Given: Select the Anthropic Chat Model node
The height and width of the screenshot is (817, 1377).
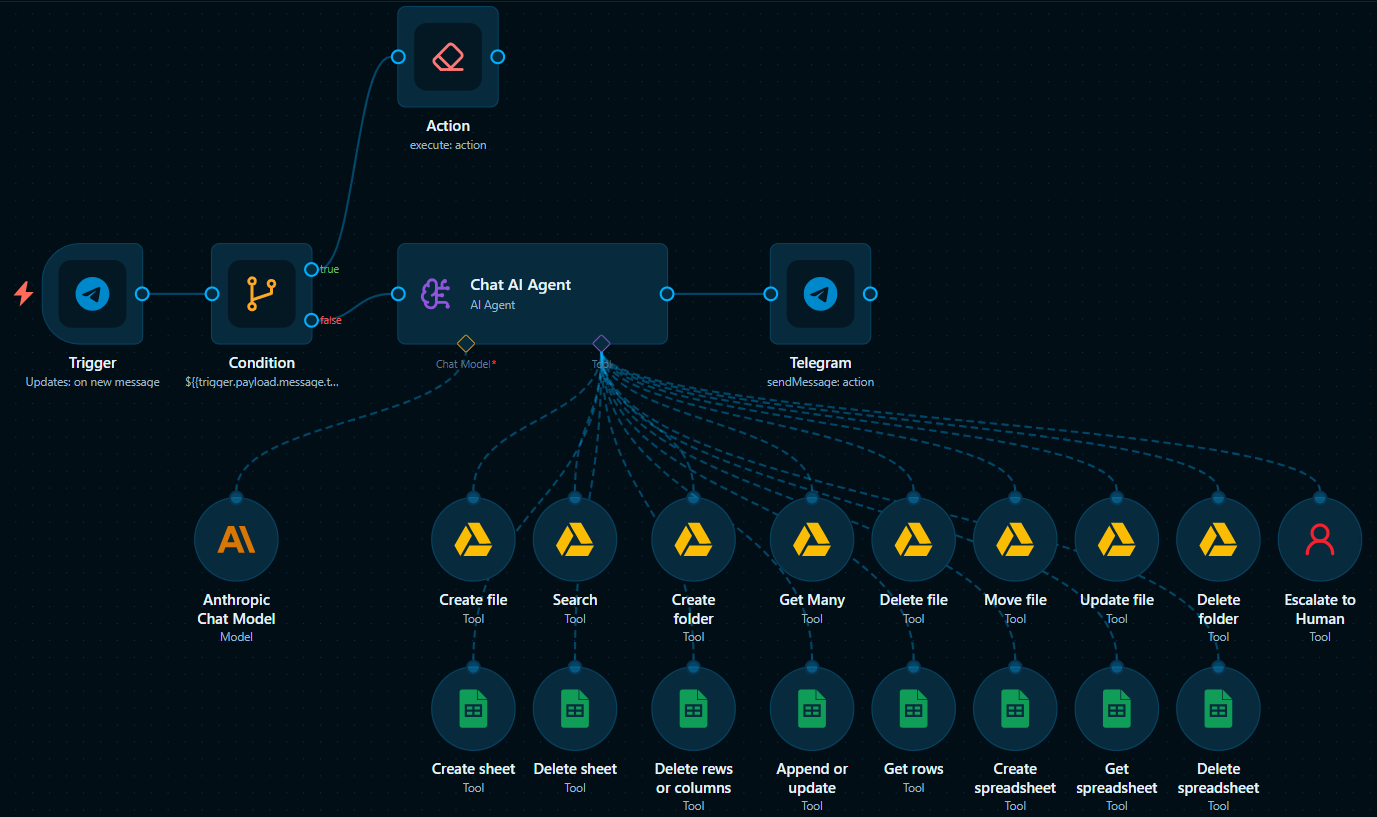Looking at the screenshot, I should pyautogui.click(x=236, y=540).
